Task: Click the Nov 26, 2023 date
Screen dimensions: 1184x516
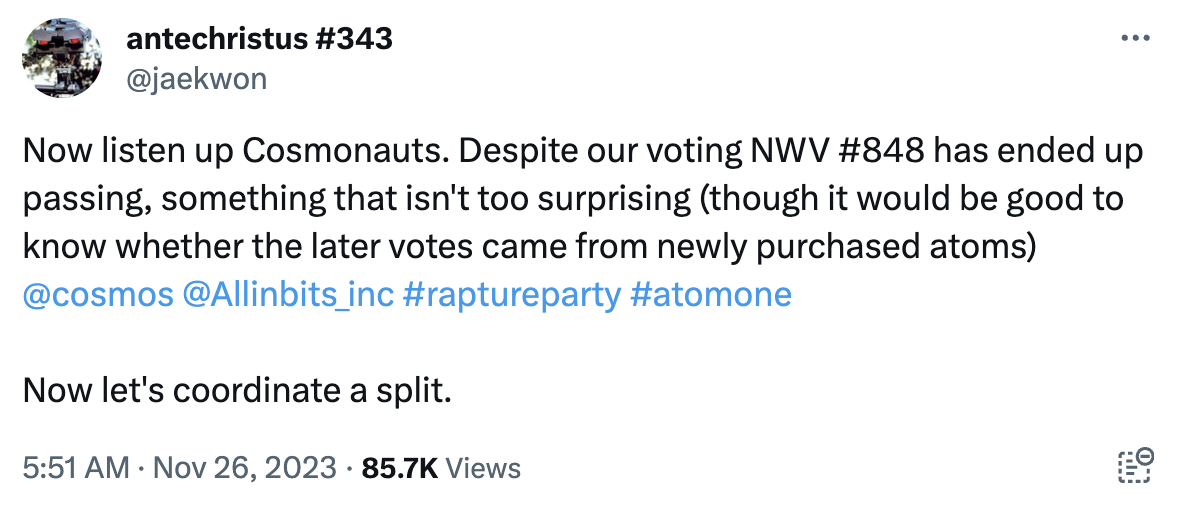Action: 242,467
